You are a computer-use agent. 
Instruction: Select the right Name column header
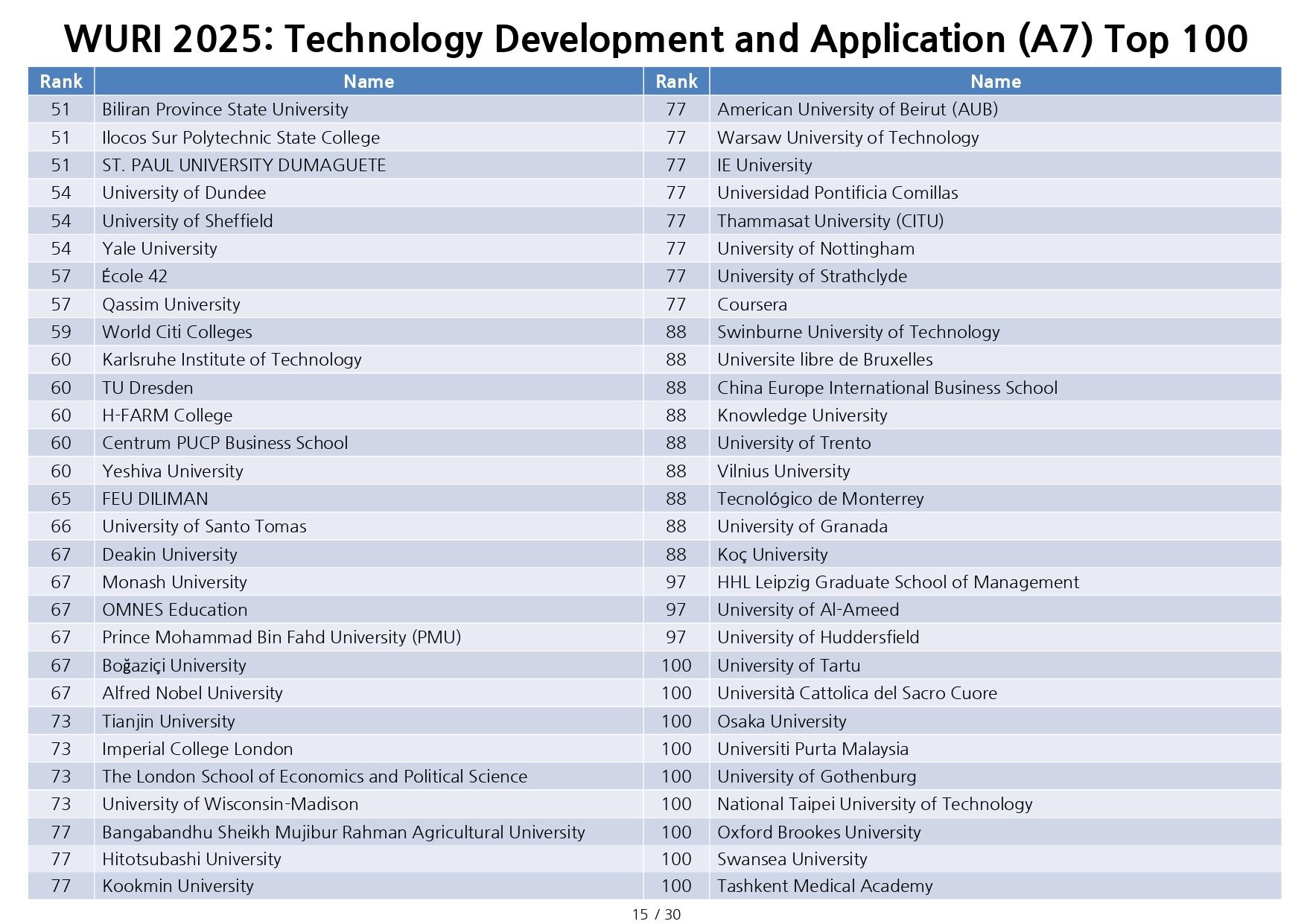[995, 81]
